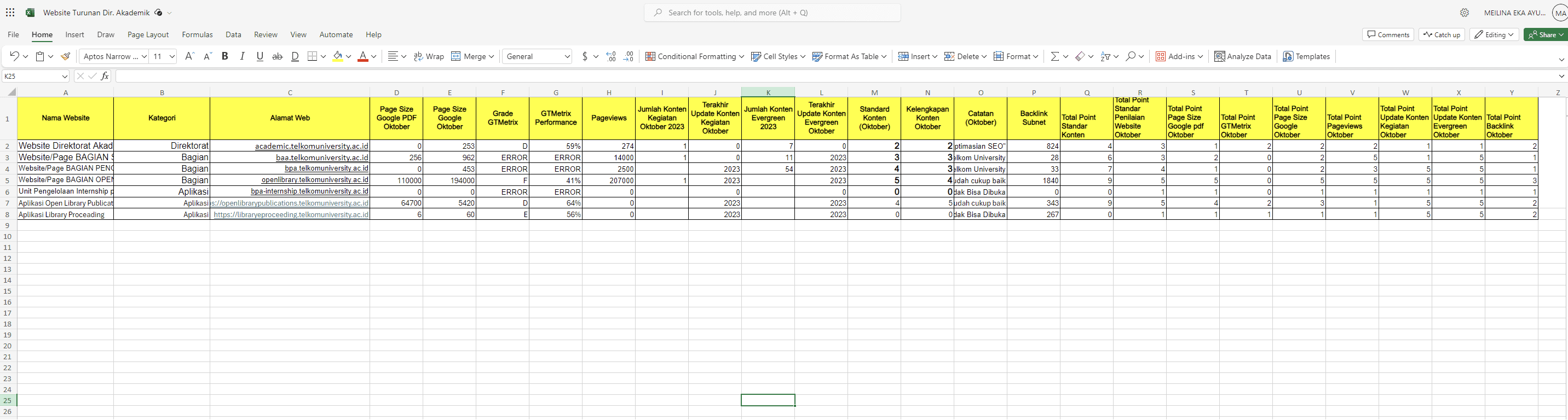Toggle Underline formatting
Viewport: 1568px width, 420px height.
coord(260,56)
